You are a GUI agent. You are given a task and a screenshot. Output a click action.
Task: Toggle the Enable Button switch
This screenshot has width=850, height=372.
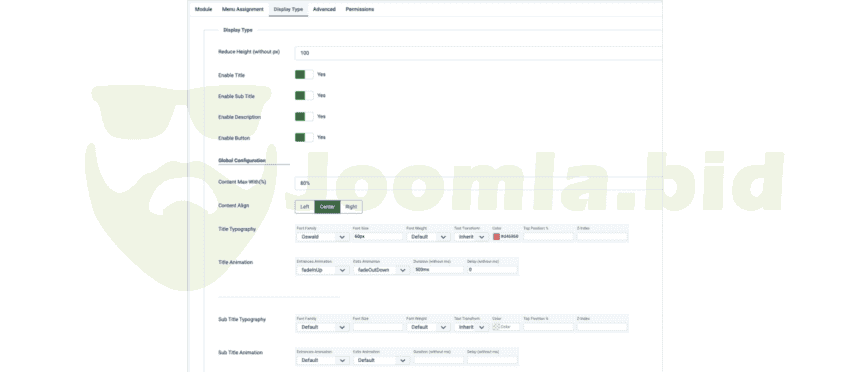coord(304,138)
